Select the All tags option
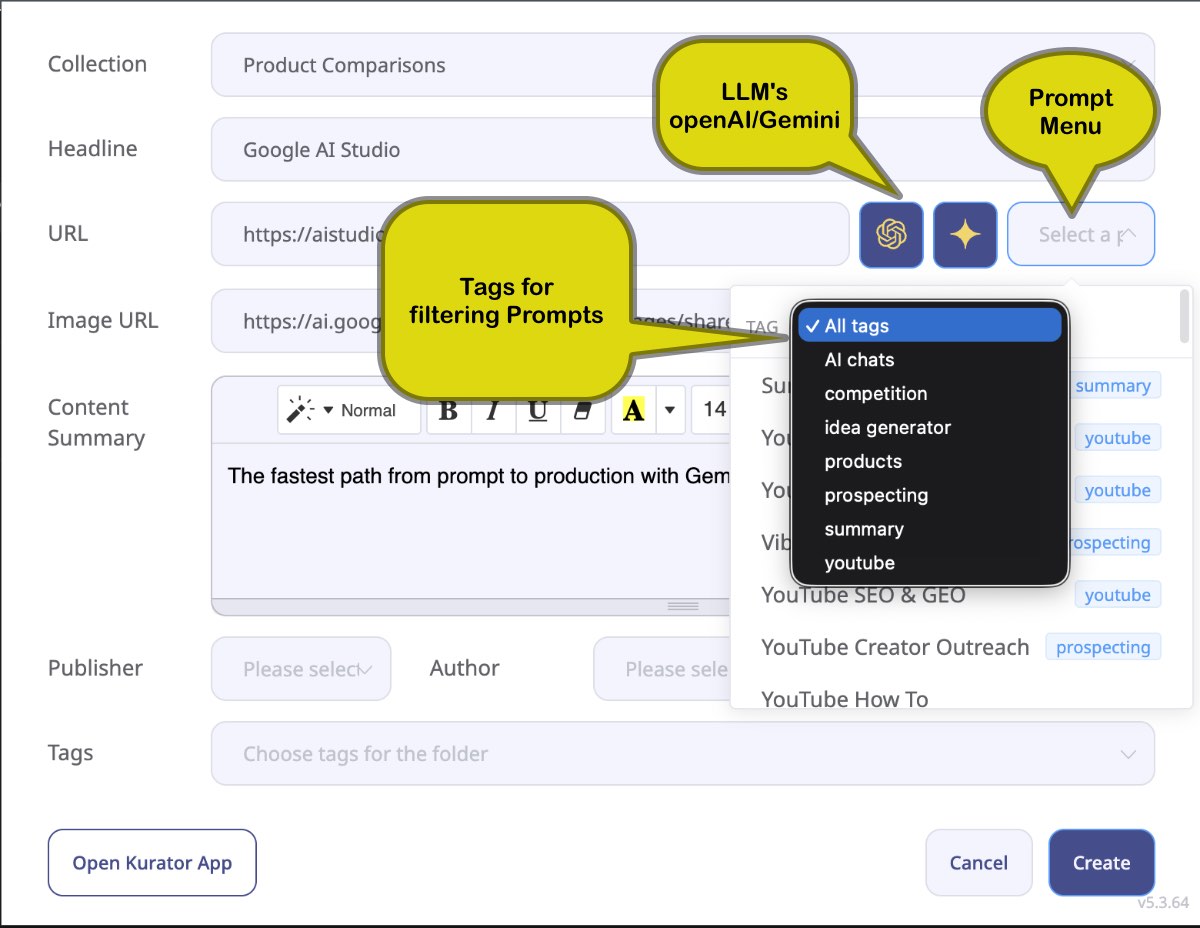 pos(929,326)
